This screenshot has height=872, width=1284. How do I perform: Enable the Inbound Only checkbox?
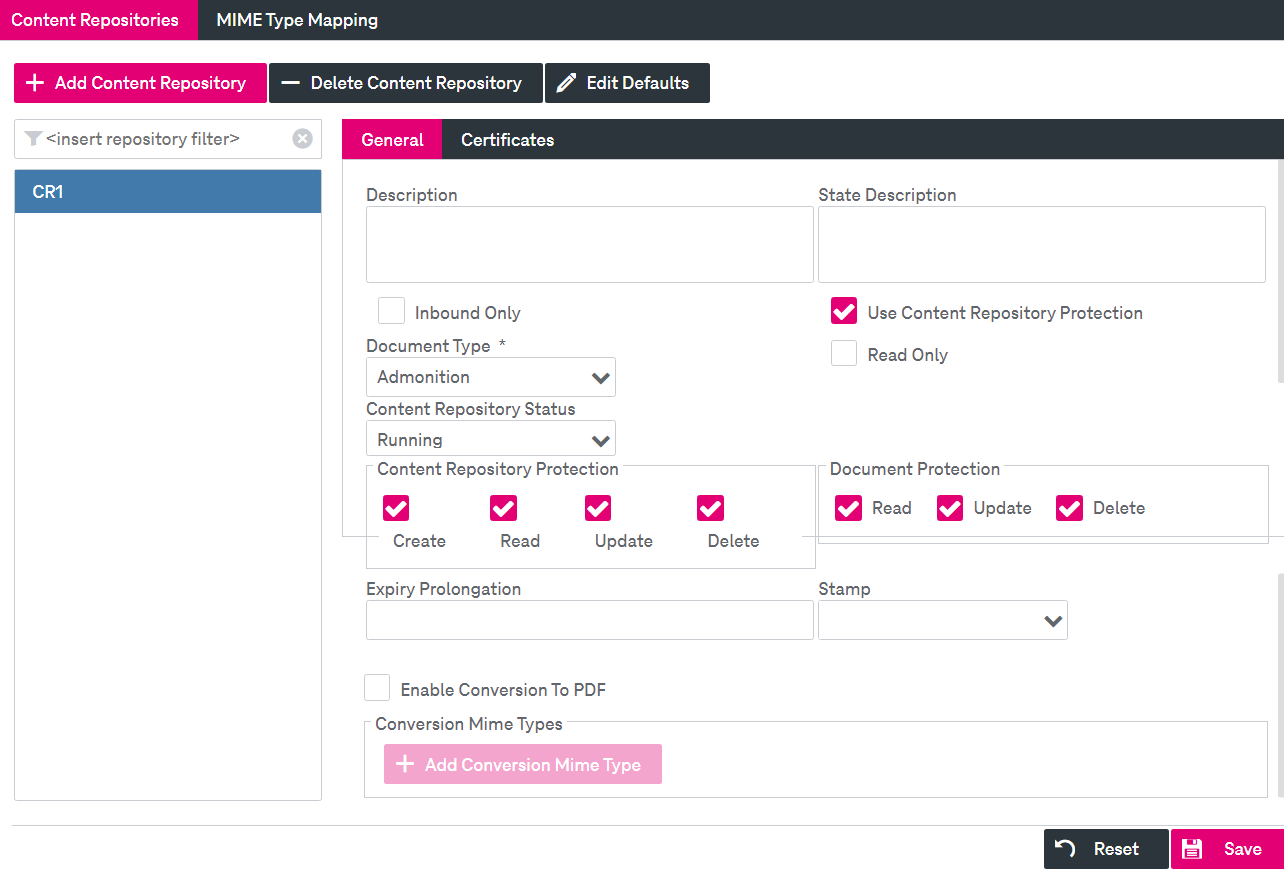pos(391,311)
